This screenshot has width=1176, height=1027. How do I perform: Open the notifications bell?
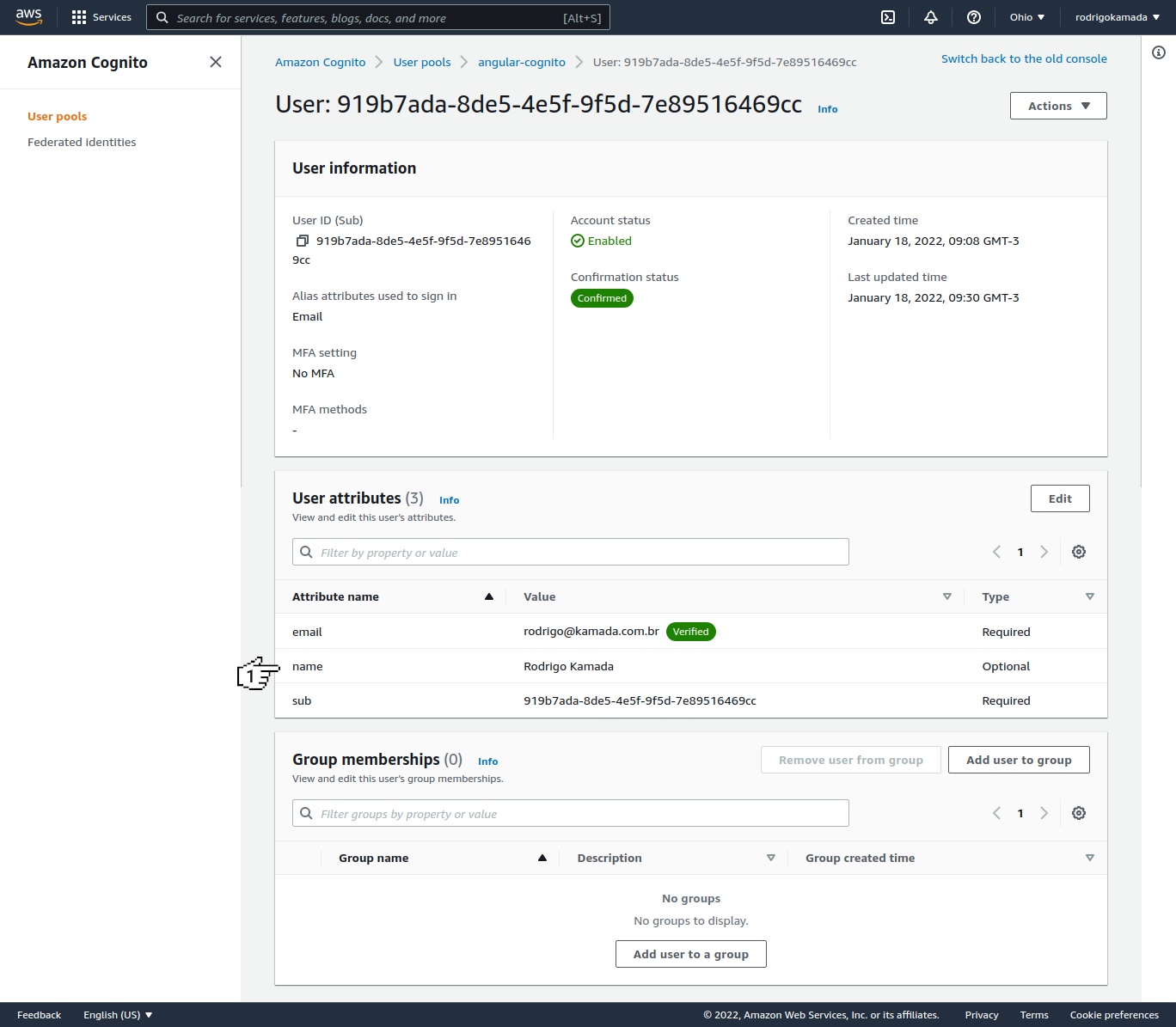tap(931, 17)
